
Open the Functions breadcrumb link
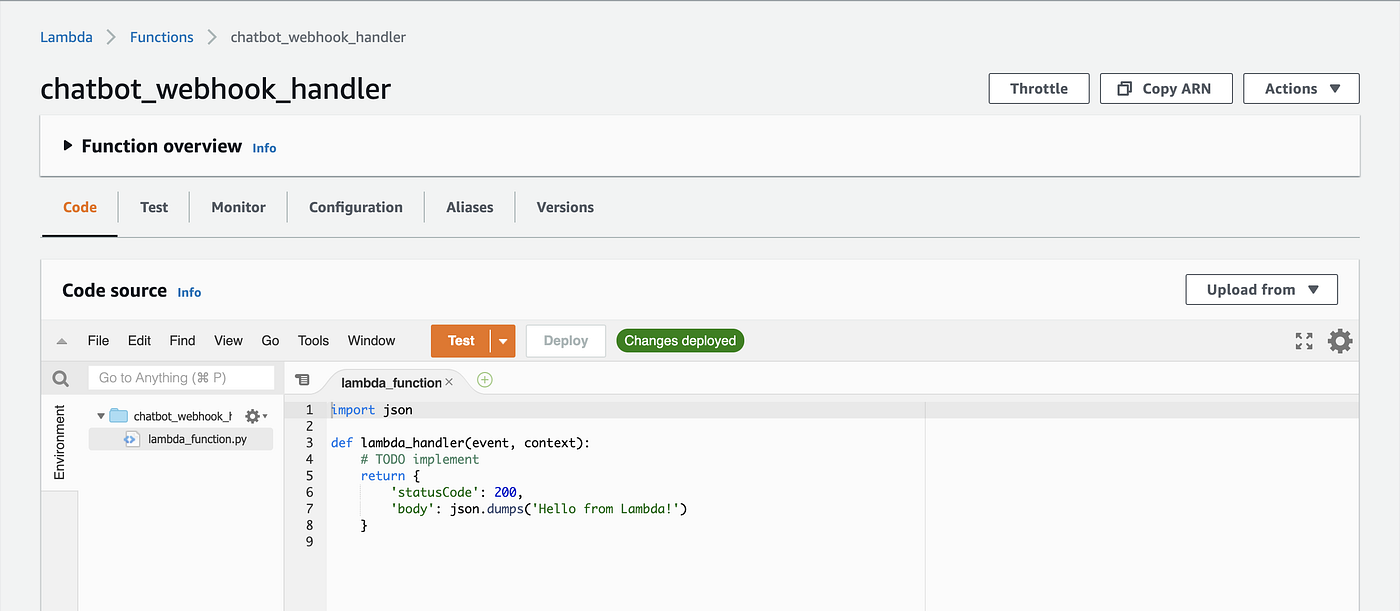coord(161,36)
